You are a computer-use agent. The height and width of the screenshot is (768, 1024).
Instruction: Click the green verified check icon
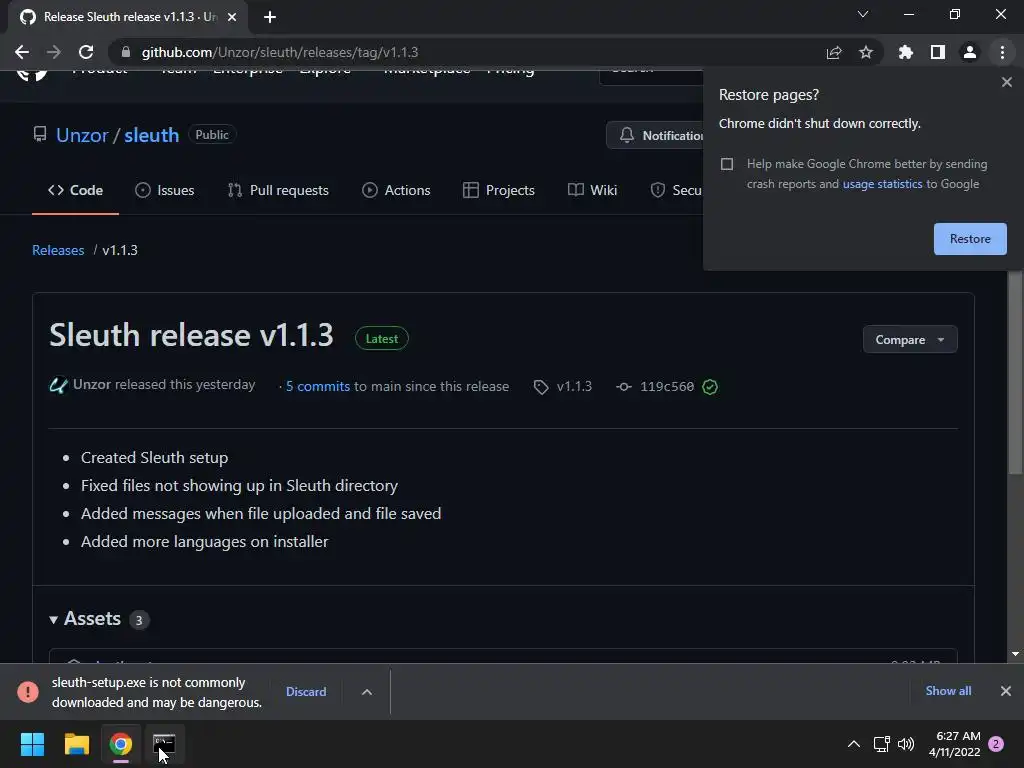click(710, 387)
